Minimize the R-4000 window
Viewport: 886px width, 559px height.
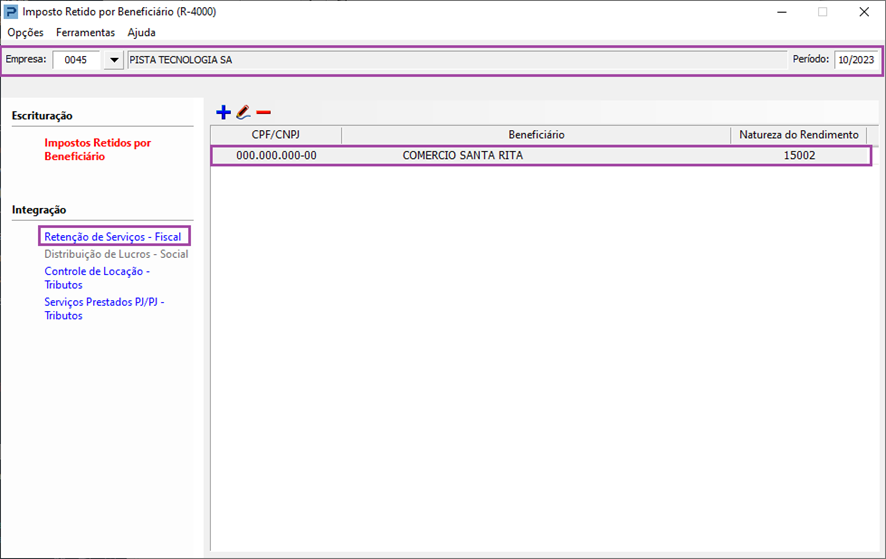pyautogui.click(x=782, y=12)
